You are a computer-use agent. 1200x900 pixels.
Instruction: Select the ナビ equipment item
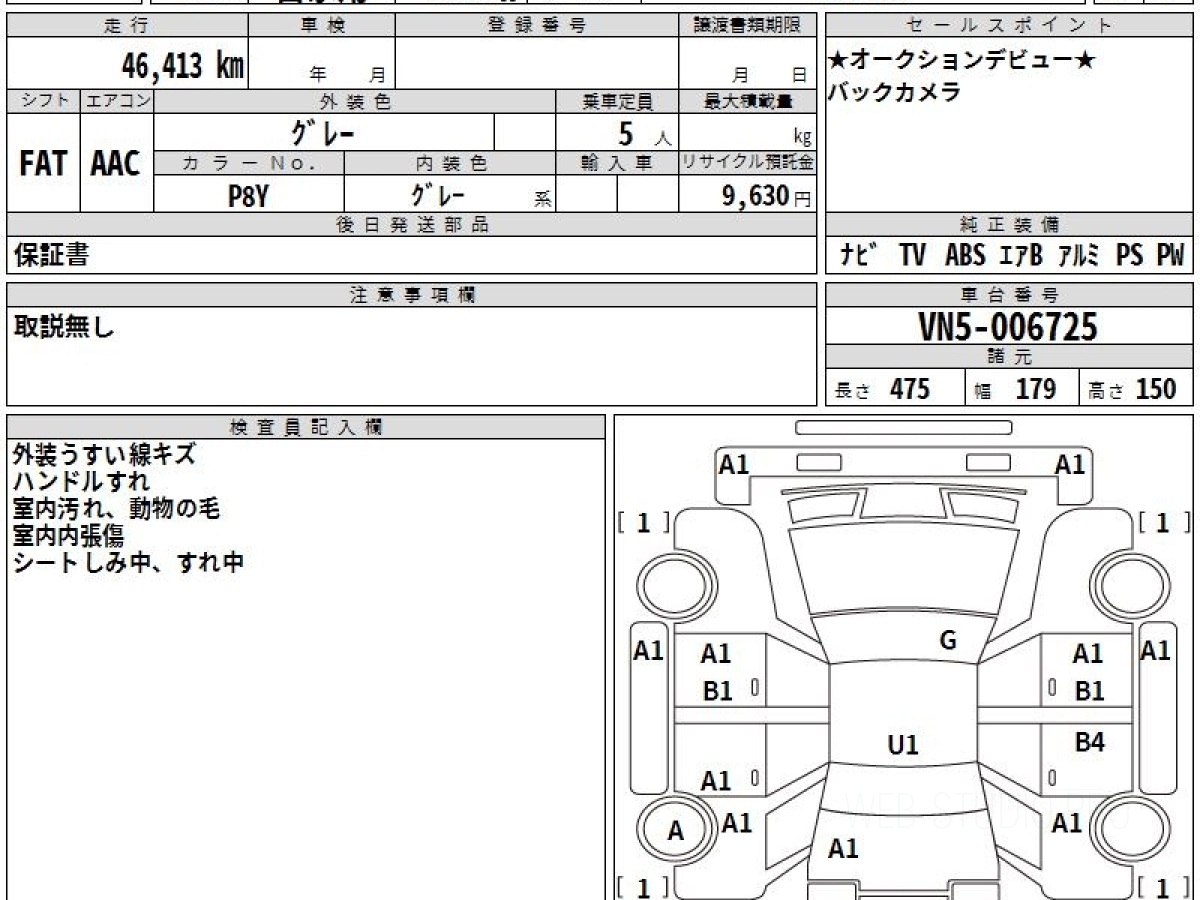click(858, 255)
